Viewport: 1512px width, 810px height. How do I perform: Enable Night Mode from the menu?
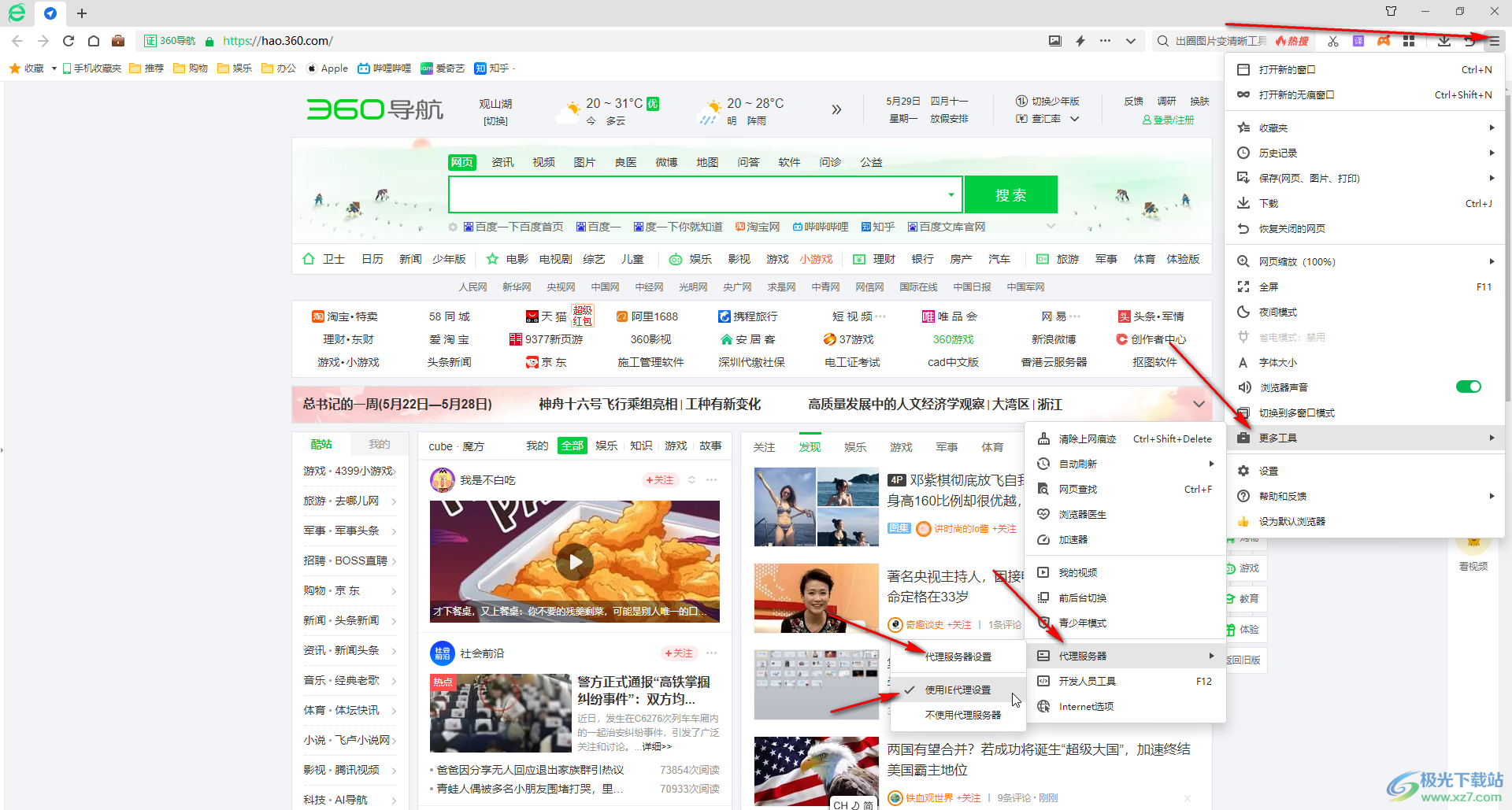click(1365, 312)
